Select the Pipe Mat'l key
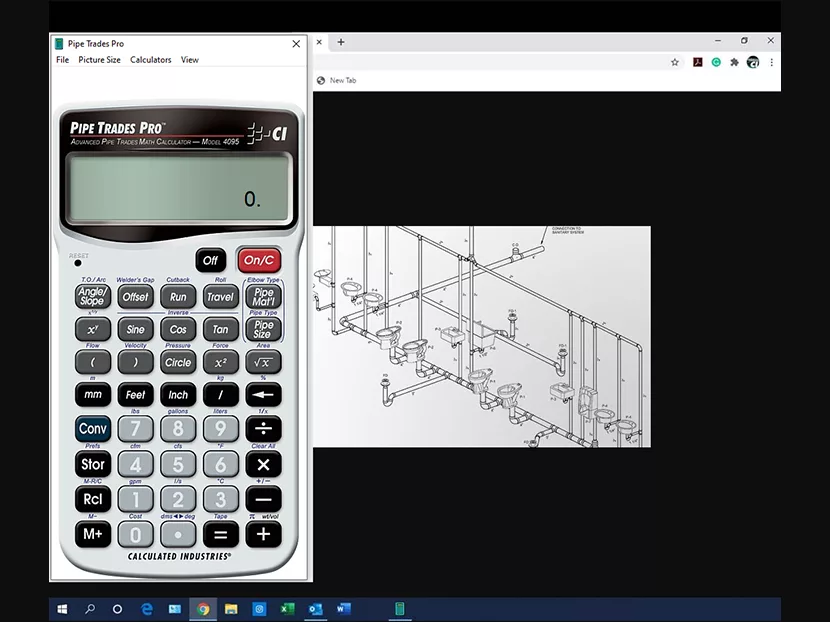Image resolution: width=830 pixels, height=622 pixels. tap(262, 296)
